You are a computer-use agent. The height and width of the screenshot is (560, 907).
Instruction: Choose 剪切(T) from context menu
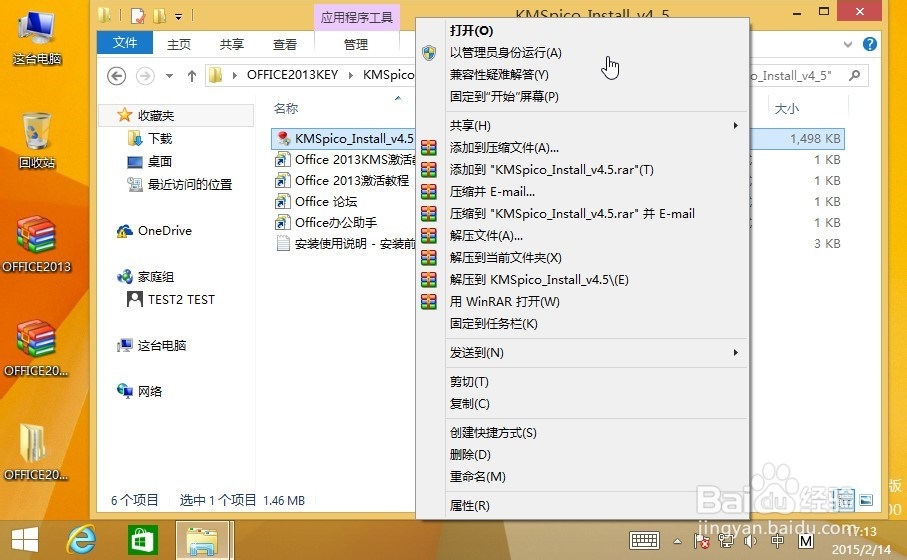coord(582,382)
